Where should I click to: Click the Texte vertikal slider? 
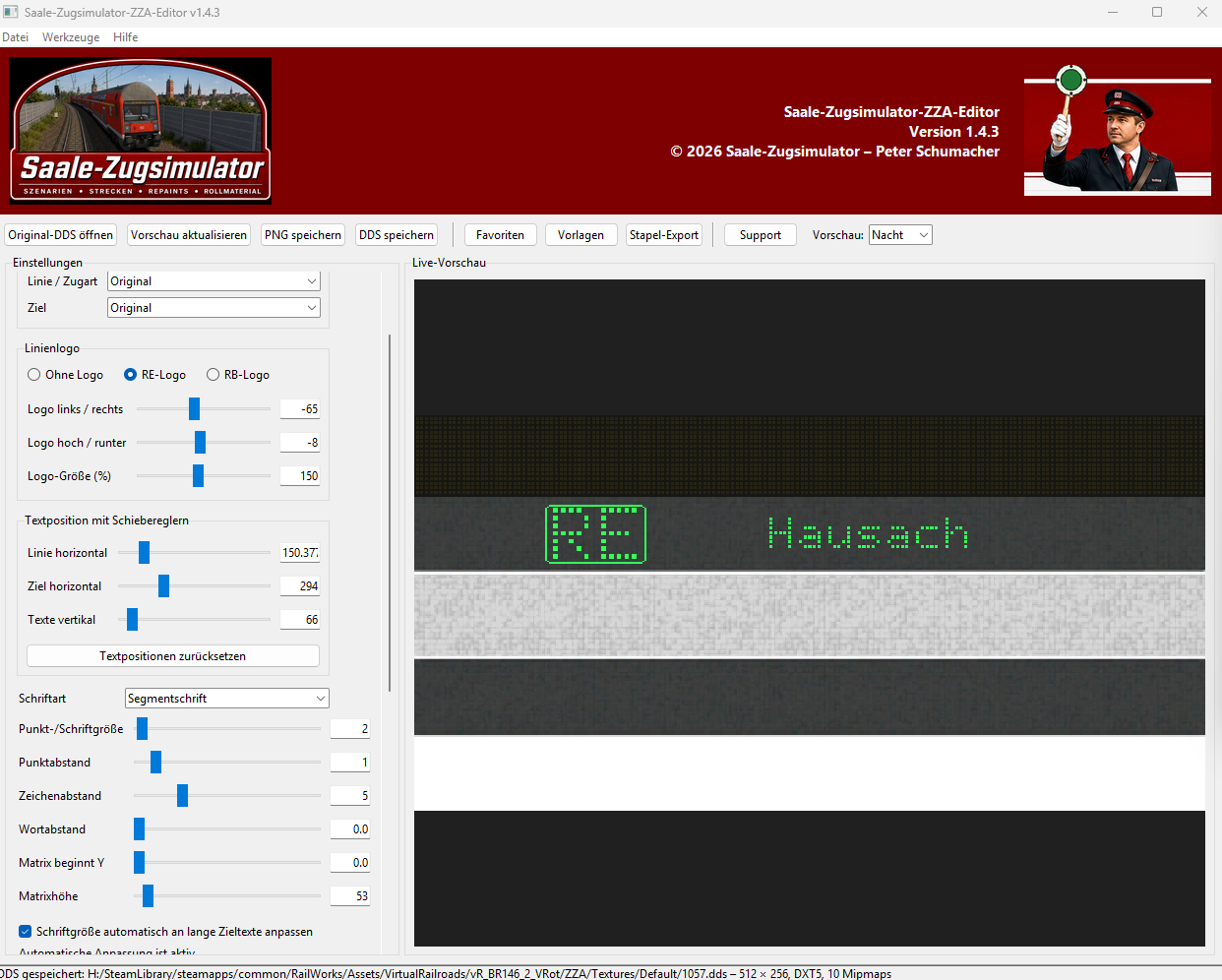[x=195, y=620]
